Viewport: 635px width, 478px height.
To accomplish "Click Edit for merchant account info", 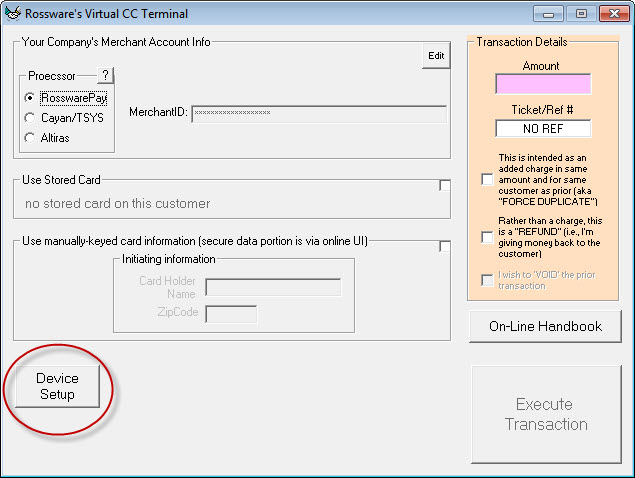I will coord(436,56).
